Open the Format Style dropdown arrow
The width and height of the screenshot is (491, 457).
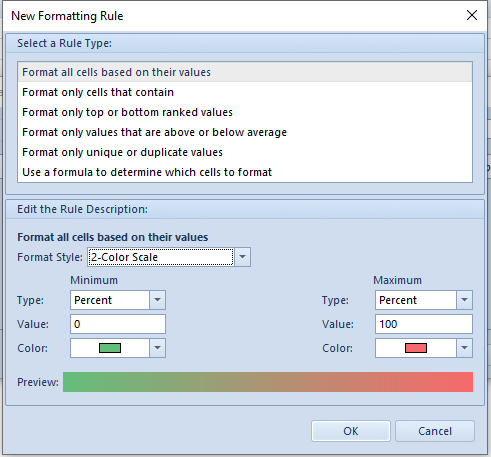(243, 257)
